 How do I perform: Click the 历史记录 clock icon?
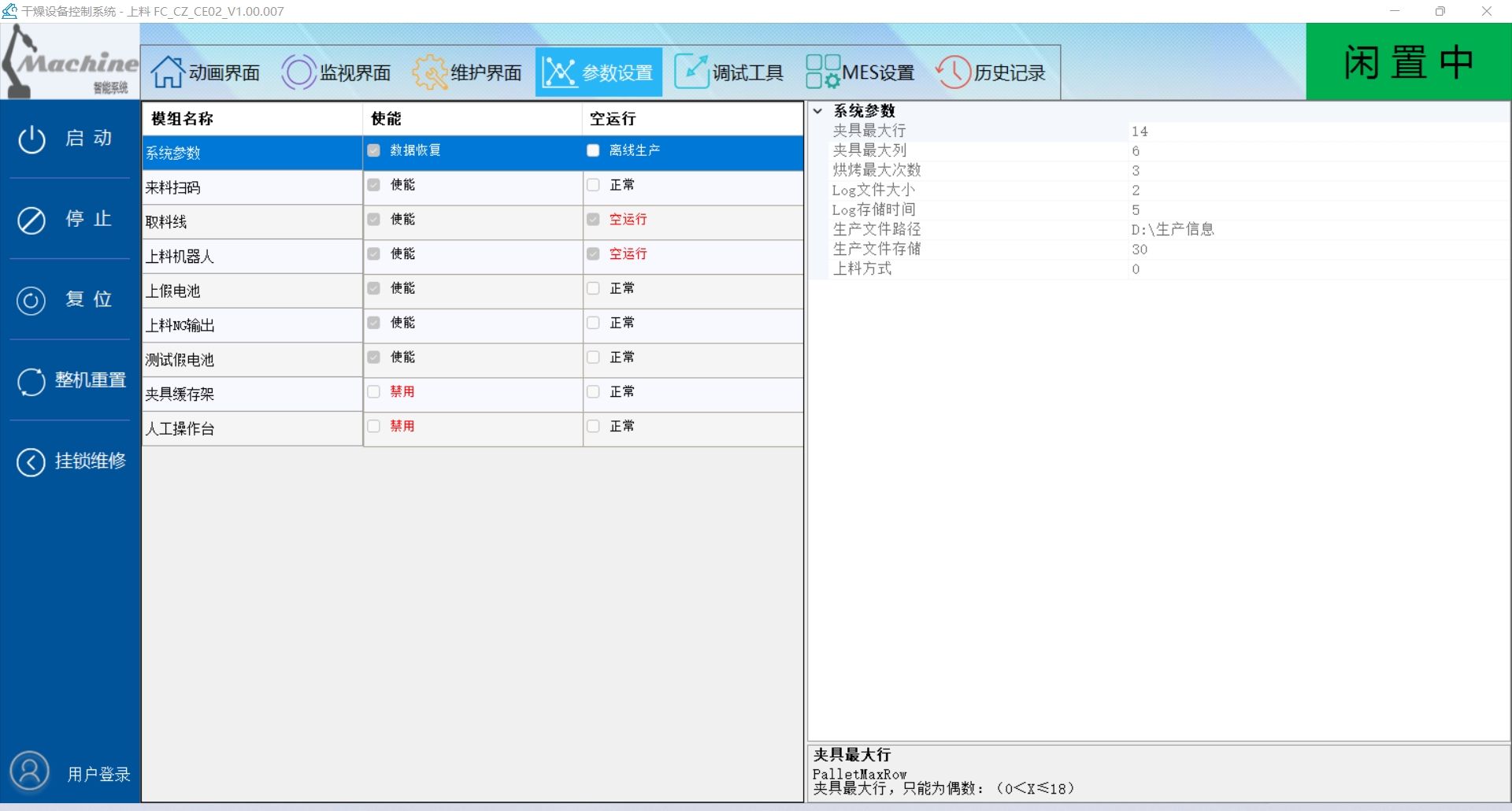[x=953, y=72]
